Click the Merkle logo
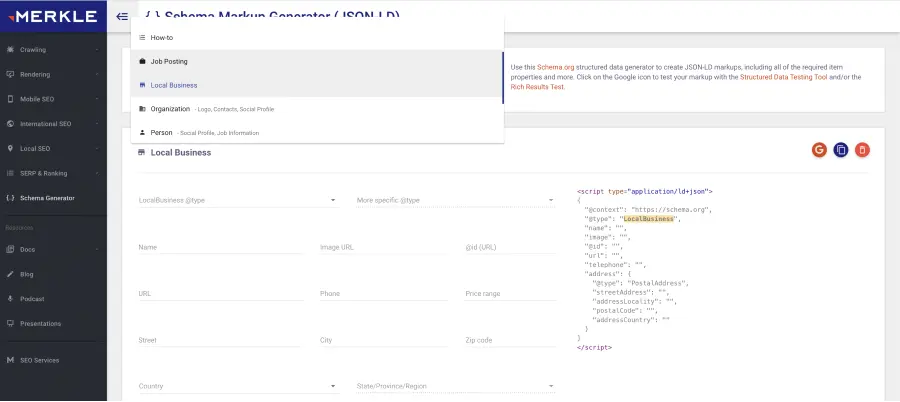This screenshot has width=900, height=402. coord(53,16)
